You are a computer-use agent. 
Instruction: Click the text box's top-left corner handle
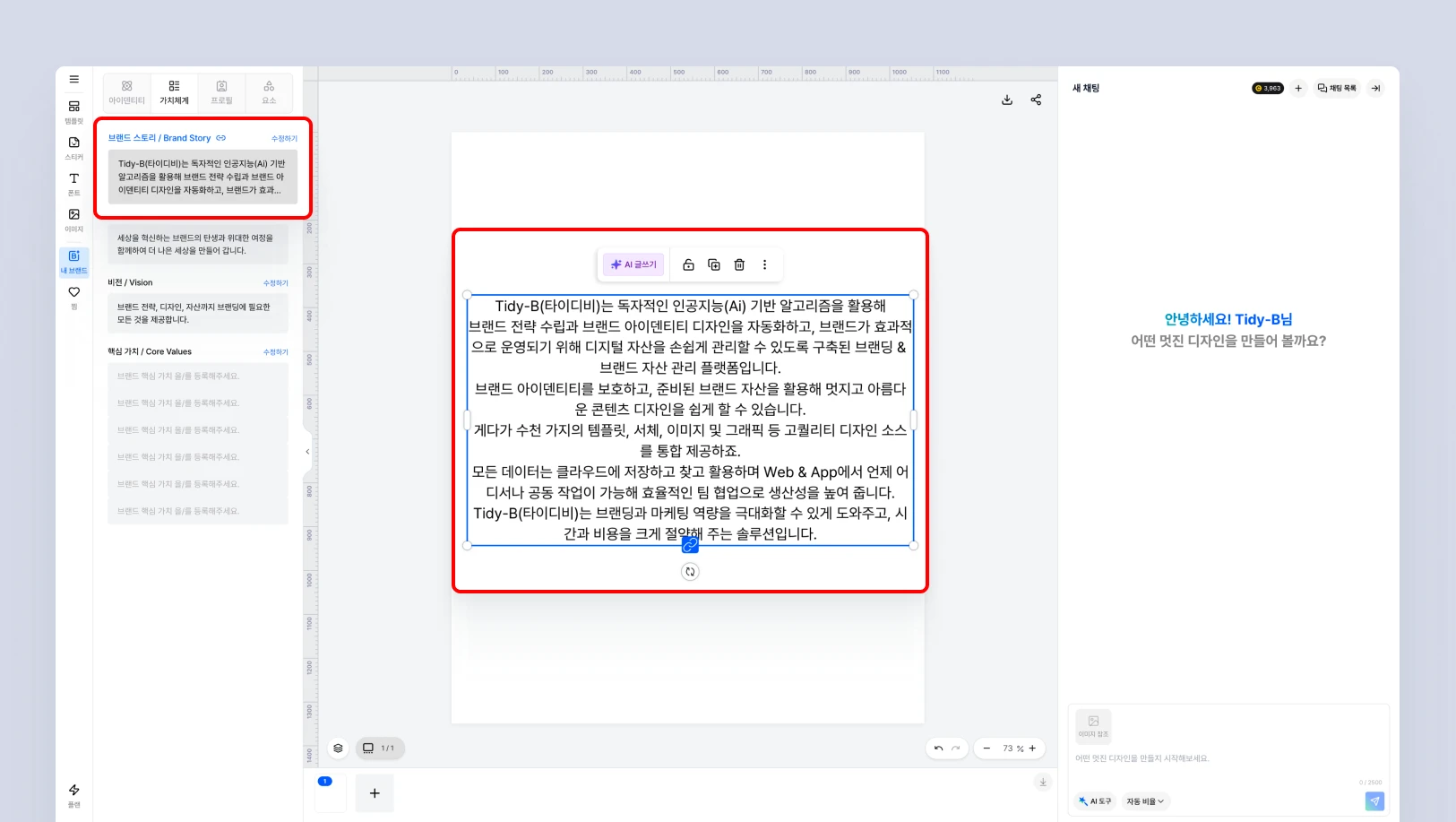tap(467, 295)
